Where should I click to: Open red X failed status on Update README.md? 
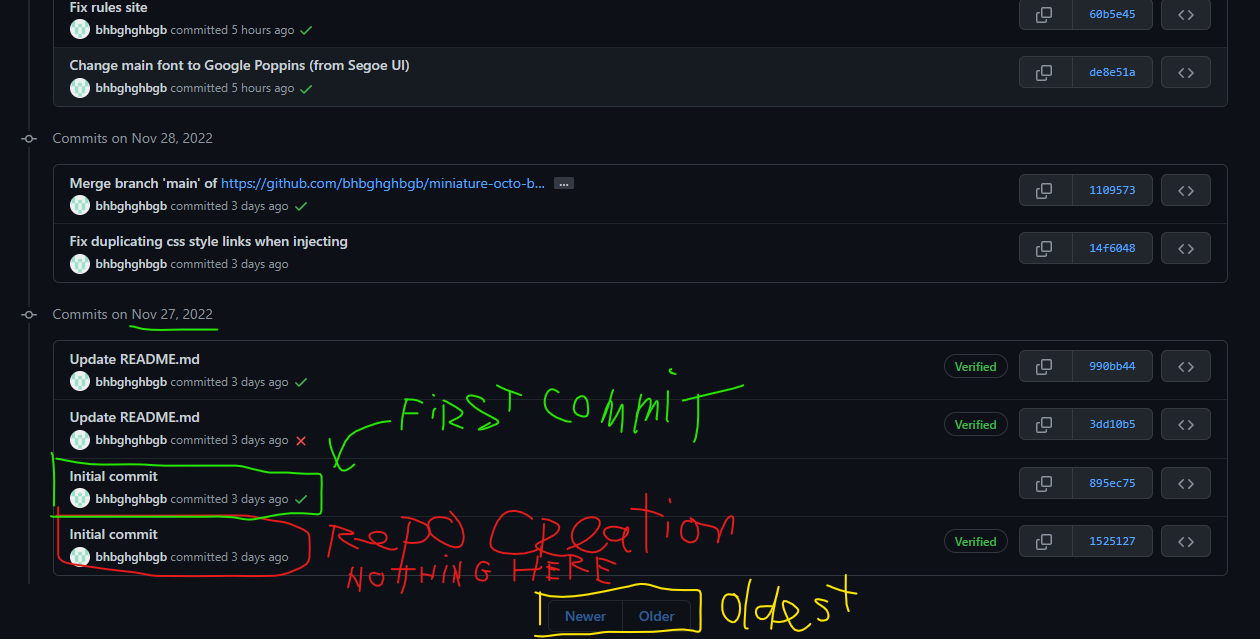301,440
